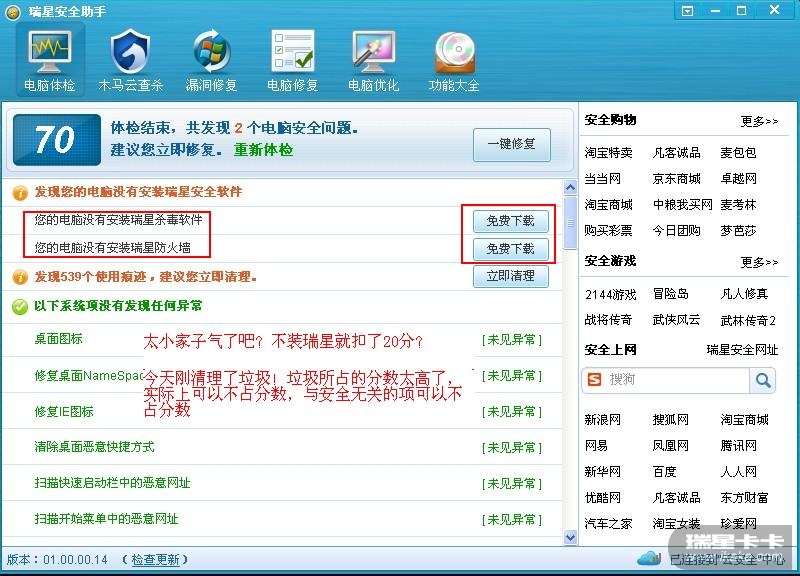Open 更多>> beside 安全游戏

click(x=759, y=262)
